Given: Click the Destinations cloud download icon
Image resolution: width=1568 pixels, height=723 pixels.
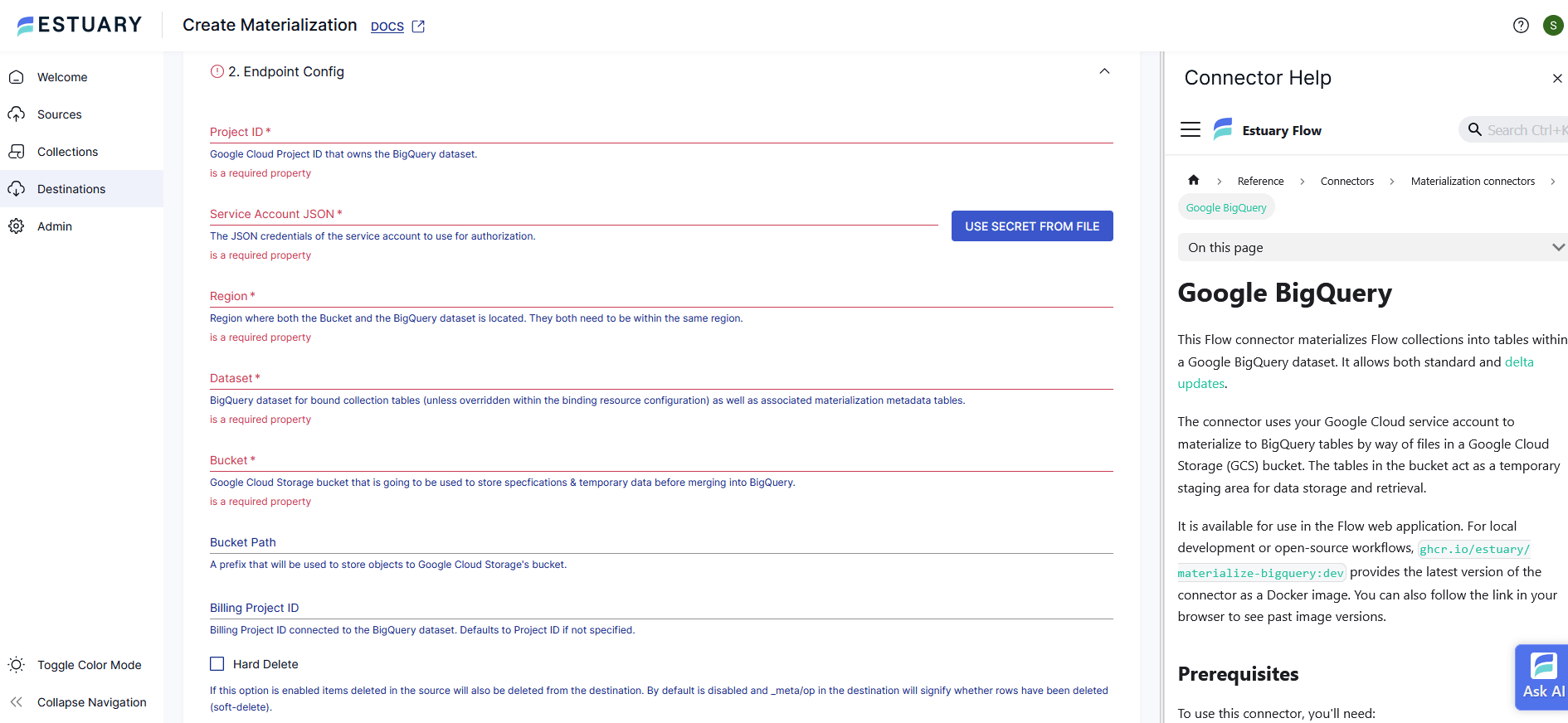Looking at the screenshot, I should [x=16, y=189].
